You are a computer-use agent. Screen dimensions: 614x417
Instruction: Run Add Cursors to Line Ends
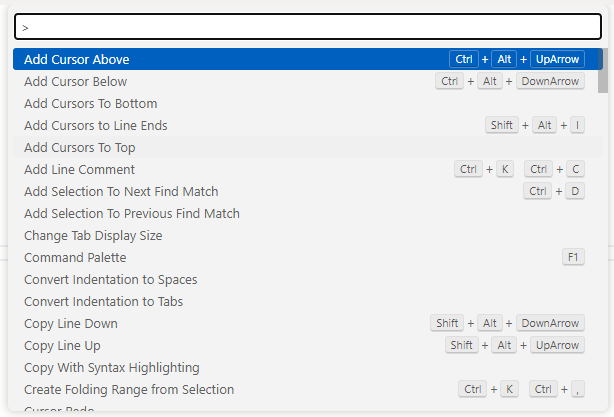pyautogui.click(x=96, y=126)
